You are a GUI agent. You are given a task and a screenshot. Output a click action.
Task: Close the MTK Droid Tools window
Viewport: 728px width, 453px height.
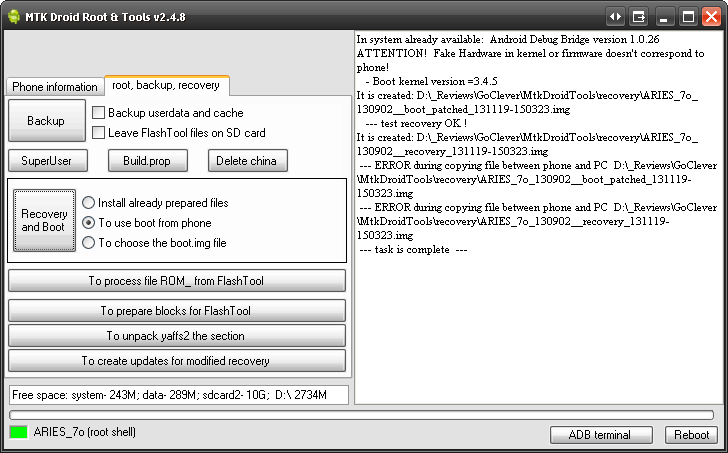711,17
